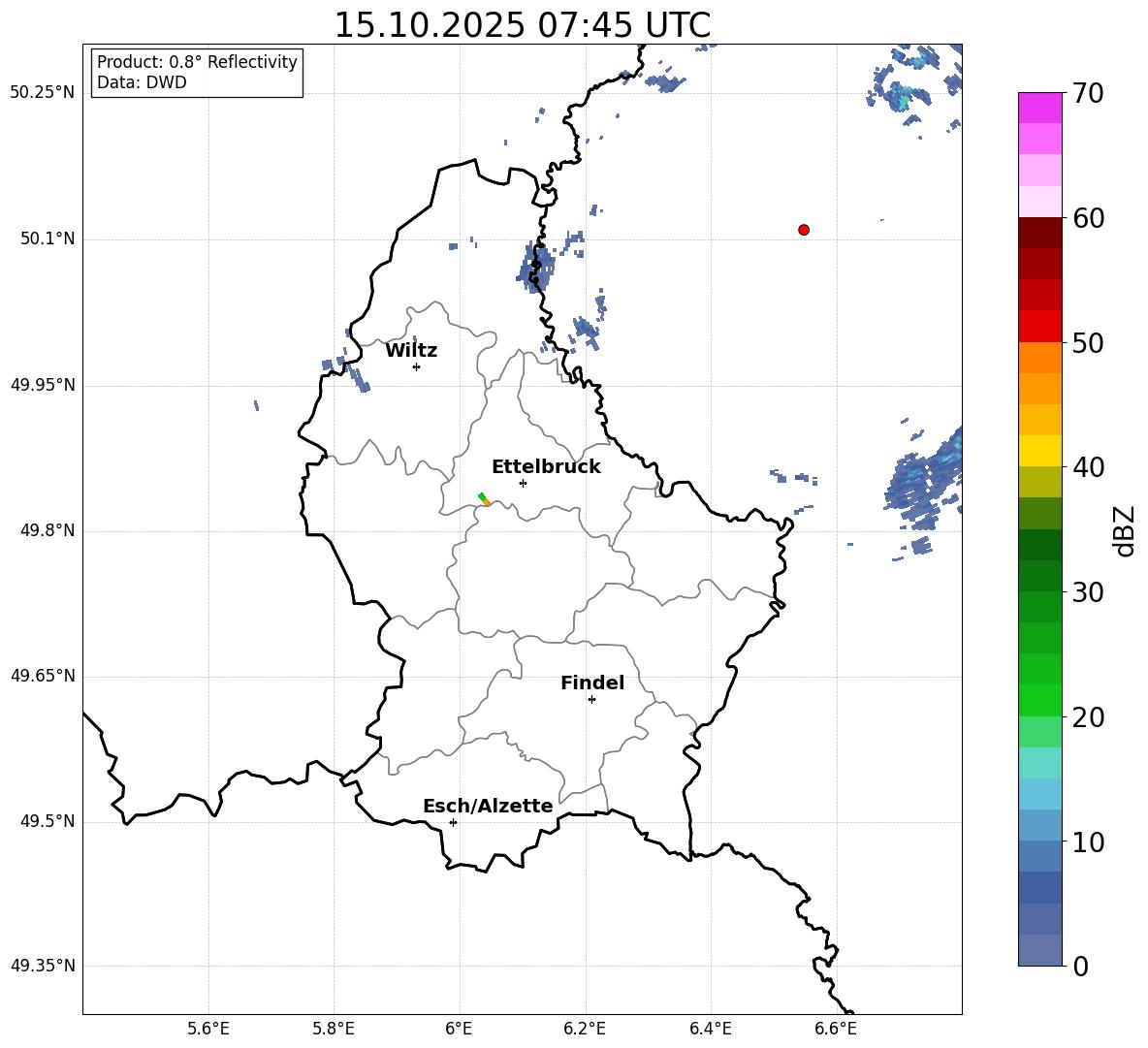
Task: Click the 50.25°N latitude label
Action: (x=43, y=93)
